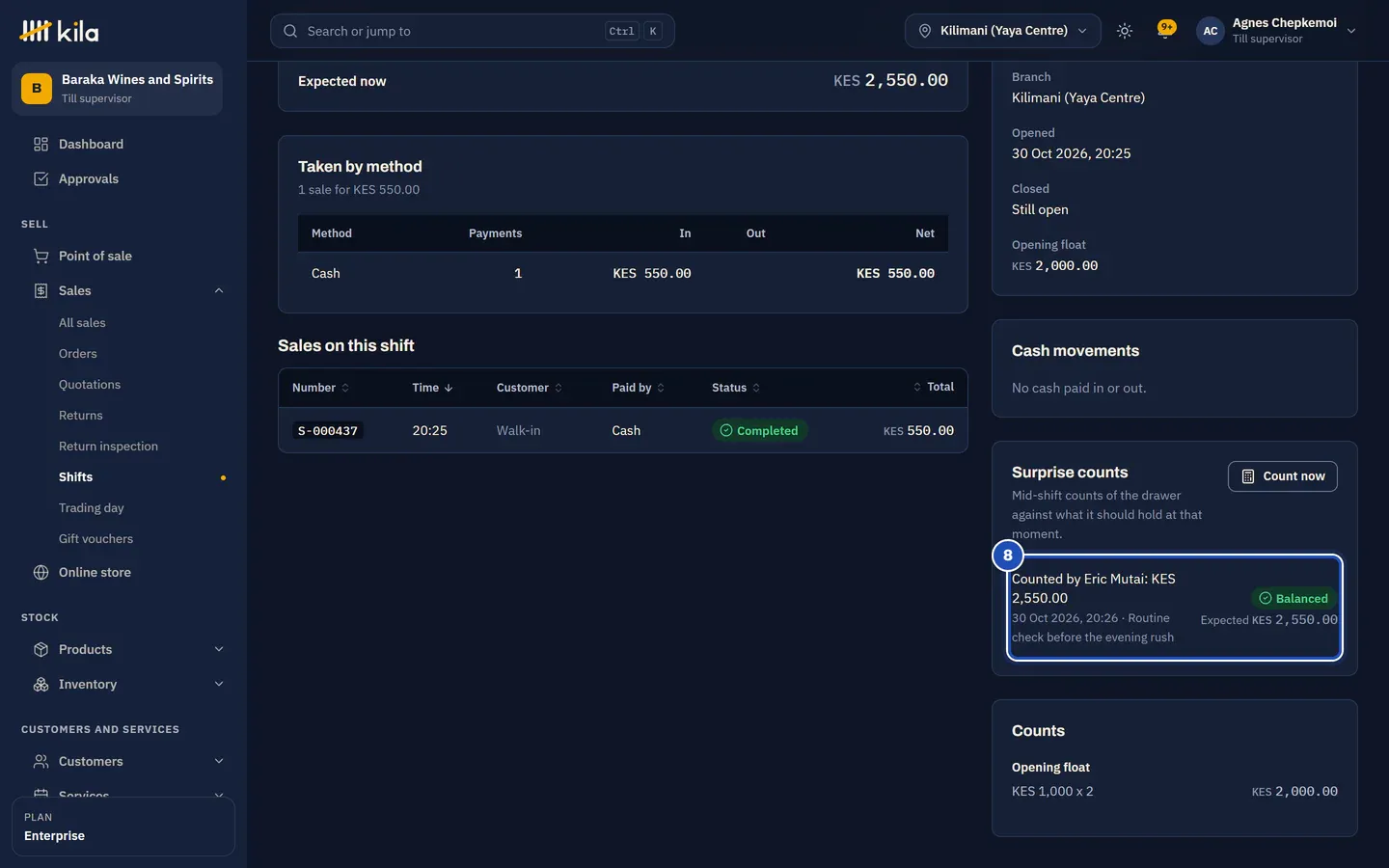Sort sales by Status column
Viewport: 1389px width, 868px height.
point(736,388)
